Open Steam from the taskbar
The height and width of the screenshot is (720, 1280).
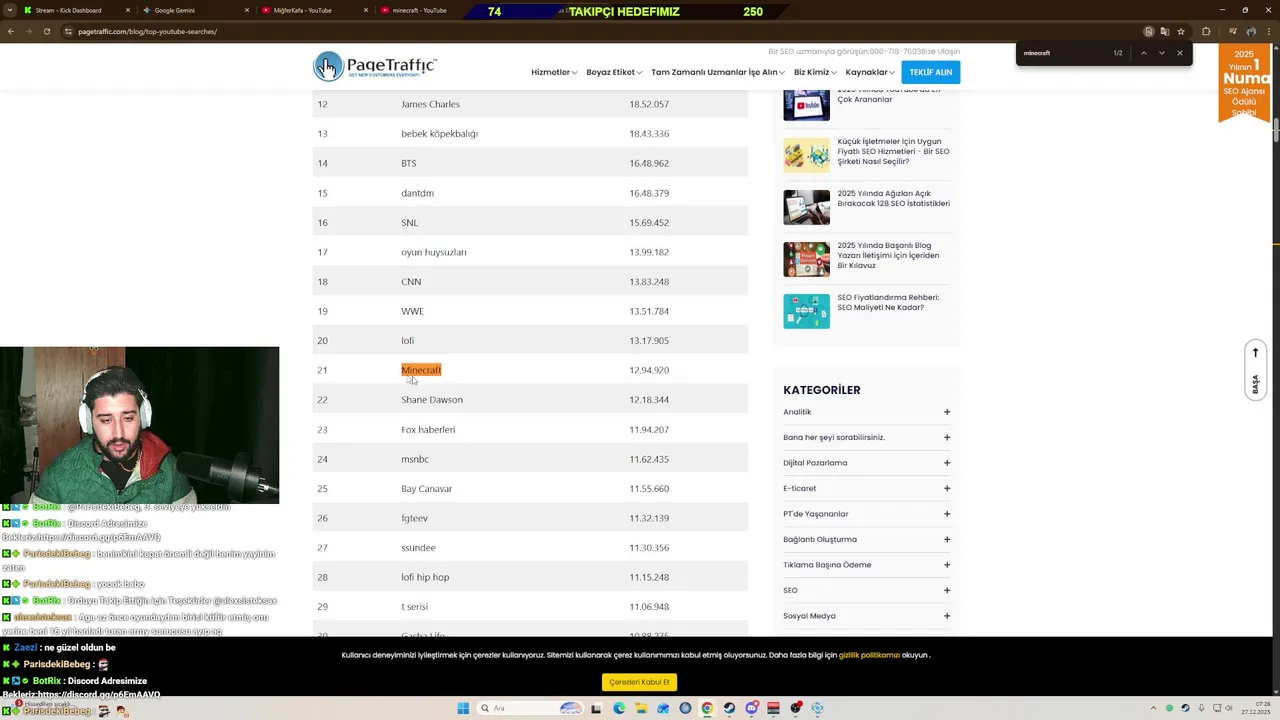click(x=729, y=708)
